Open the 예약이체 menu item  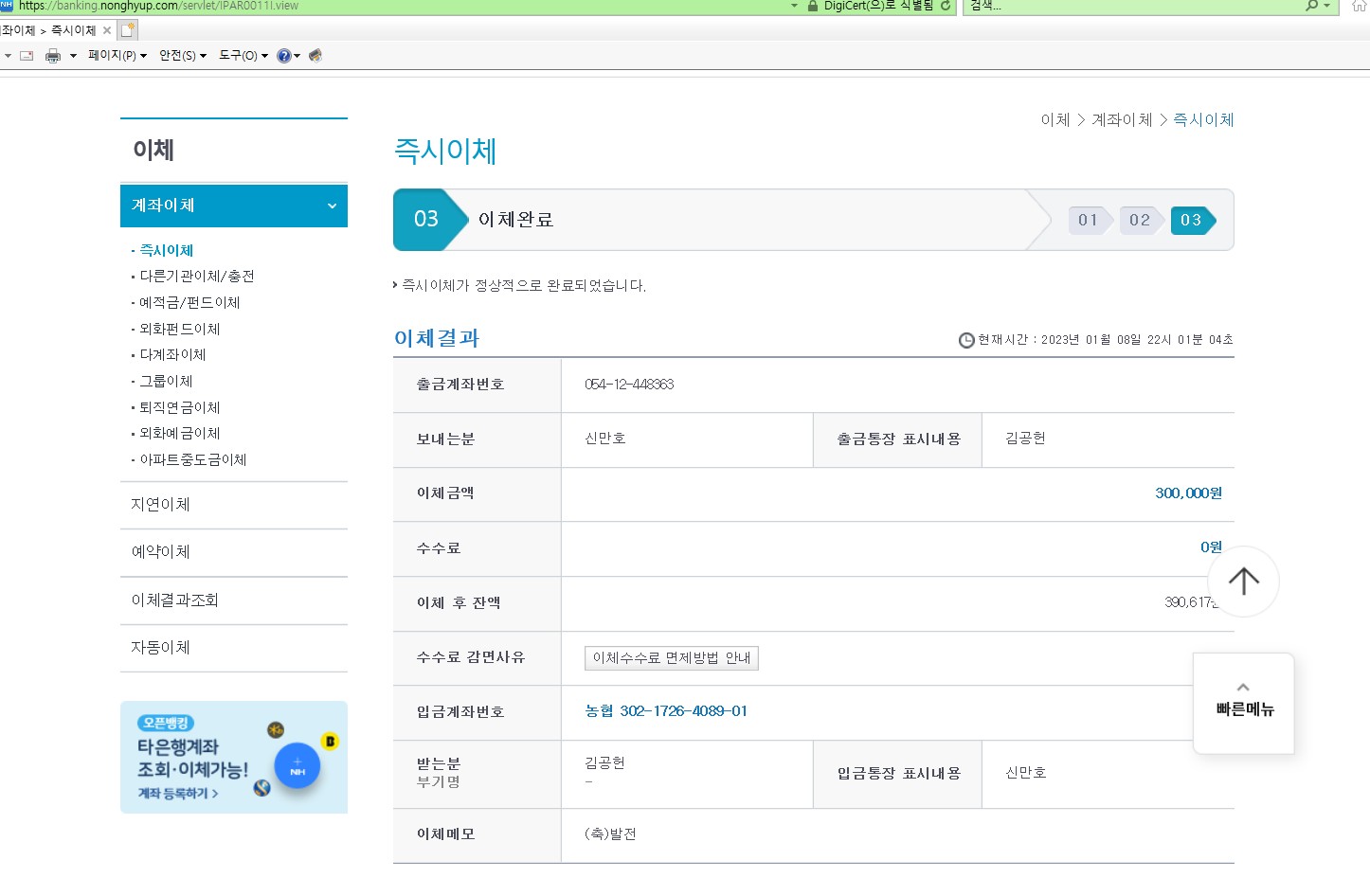234,552
